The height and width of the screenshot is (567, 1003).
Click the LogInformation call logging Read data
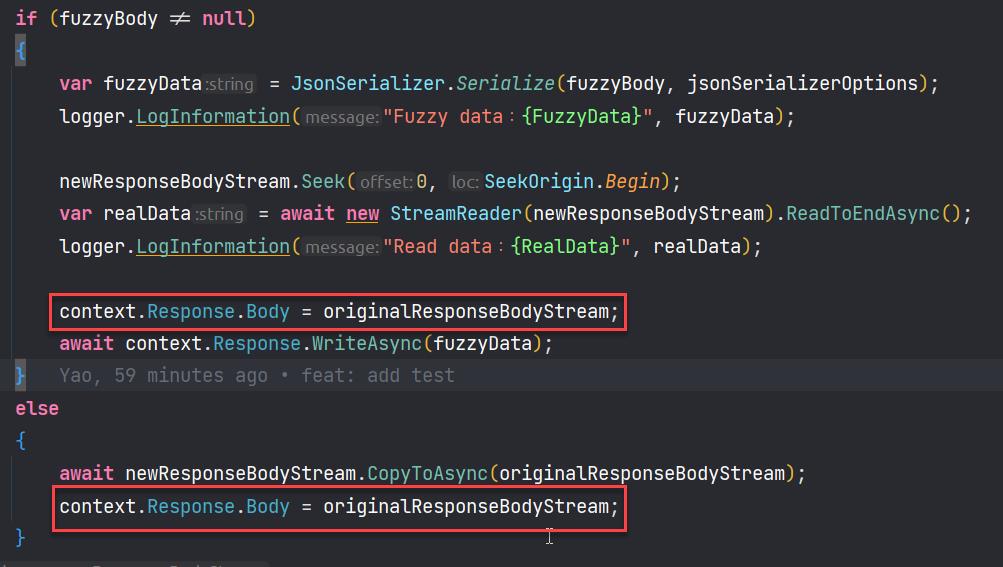(212, 247)
